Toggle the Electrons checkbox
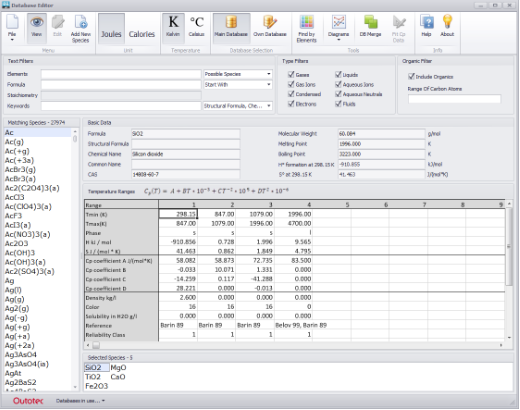The height and width of the screenshot is (410, 520). coord(291,104)
